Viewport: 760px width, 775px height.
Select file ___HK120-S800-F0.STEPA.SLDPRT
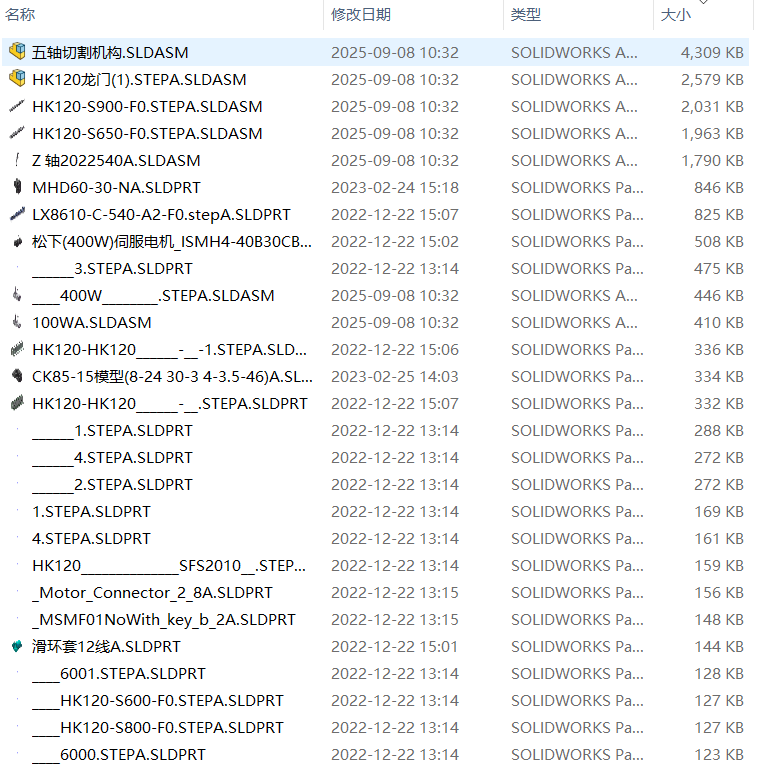(x=158, y=728)
